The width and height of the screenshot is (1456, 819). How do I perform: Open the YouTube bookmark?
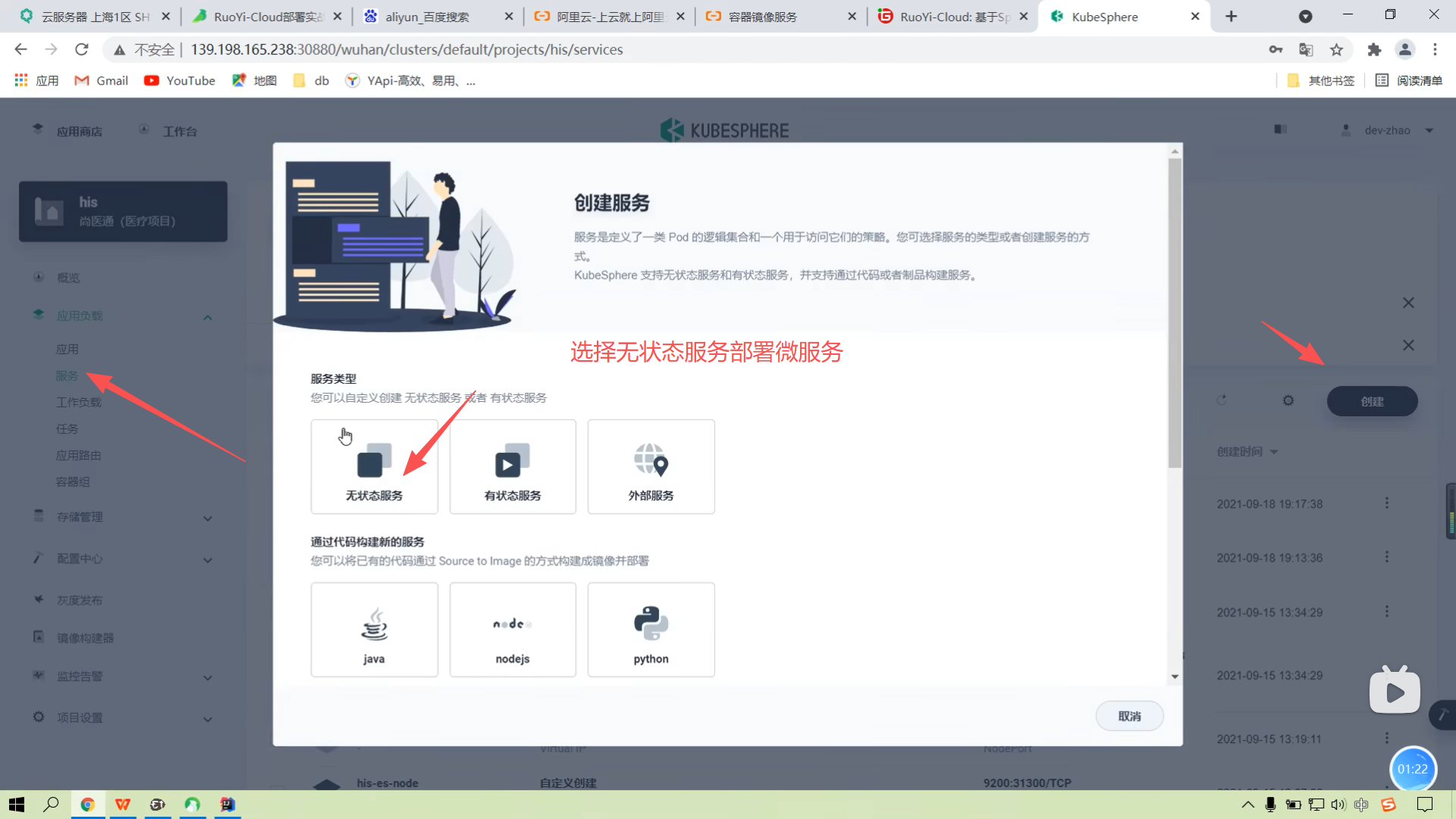point(180,80)
